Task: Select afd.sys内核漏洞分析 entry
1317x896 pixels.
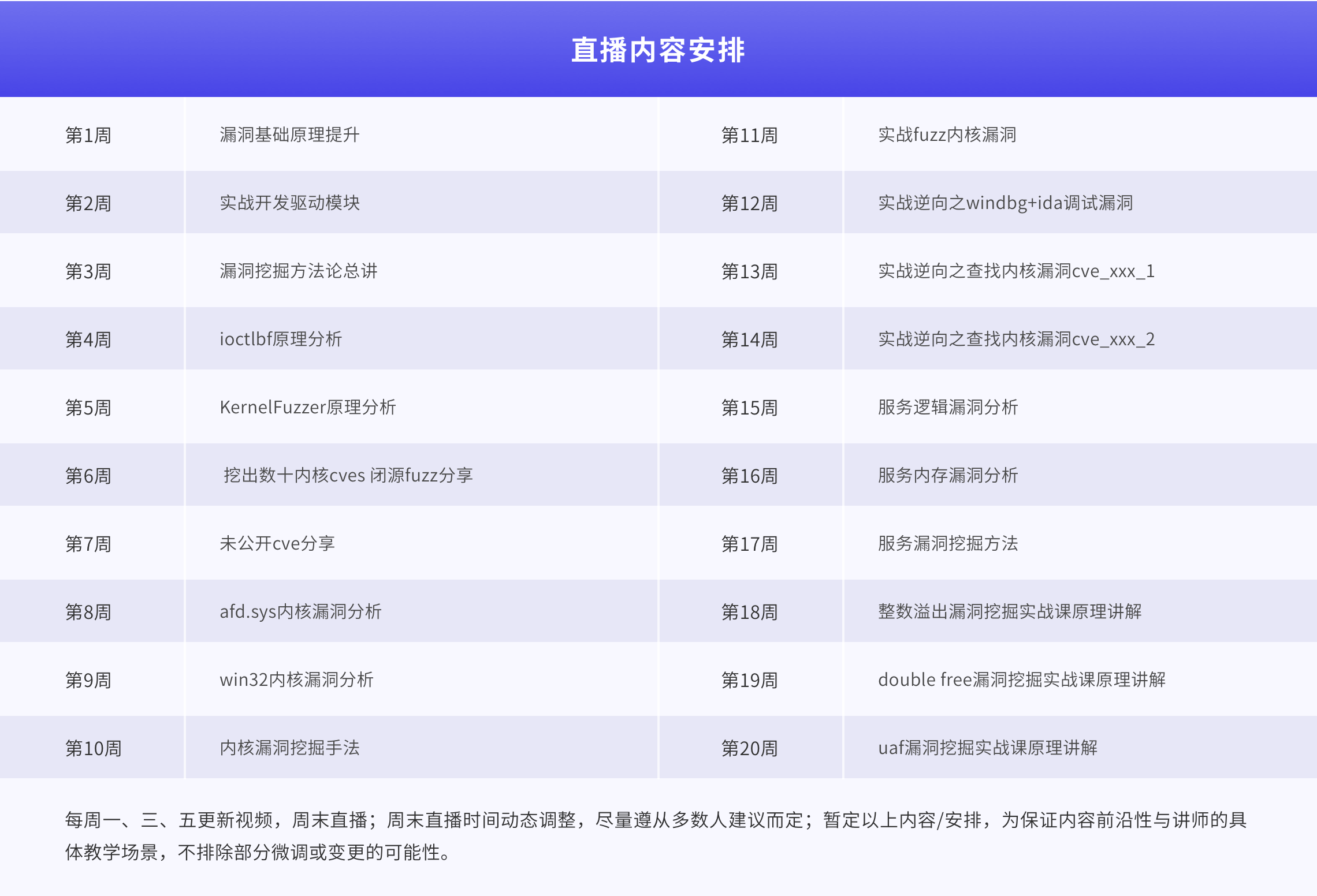Action: [300, 612]
